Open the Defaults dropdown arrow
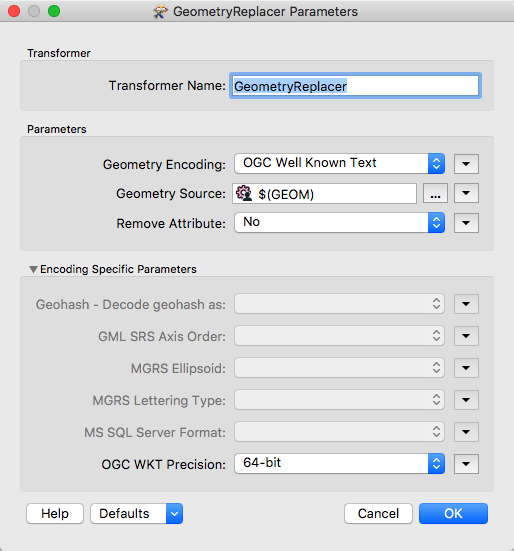Screen dimensions: 514x551 pyautogui.click(x=174, y=514)
